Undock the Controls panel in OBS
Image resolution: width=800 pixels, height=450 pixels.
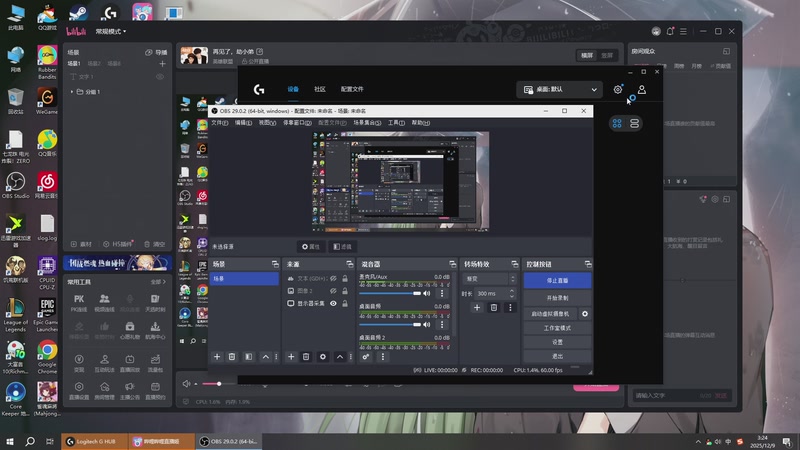point(588,264)
